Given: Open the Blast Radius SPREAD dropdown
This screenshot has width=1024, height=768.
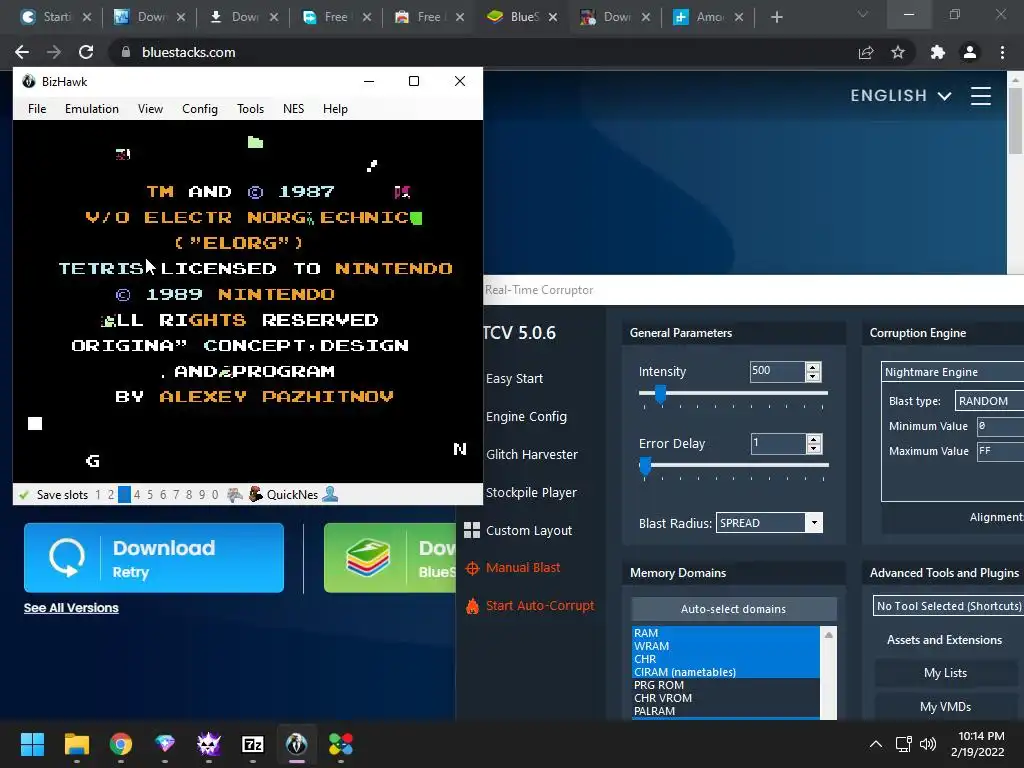Looking at the screenshot, I should pyautogui.click(x=769, y=522).
